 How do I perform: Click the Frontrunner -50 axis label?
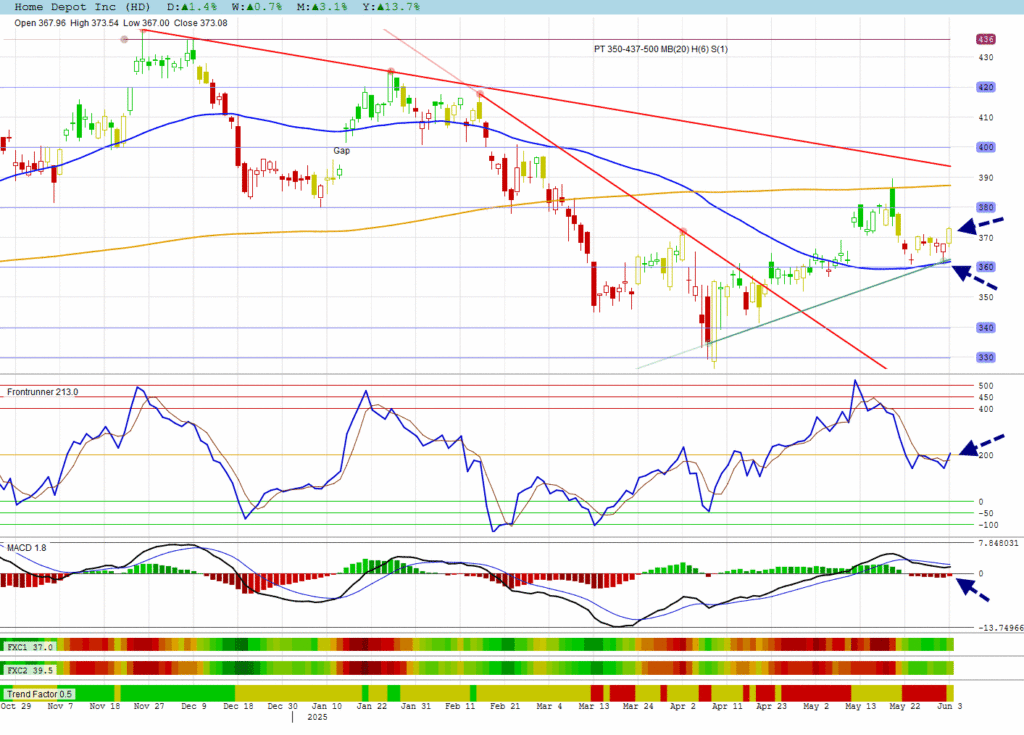coord(985,514)
